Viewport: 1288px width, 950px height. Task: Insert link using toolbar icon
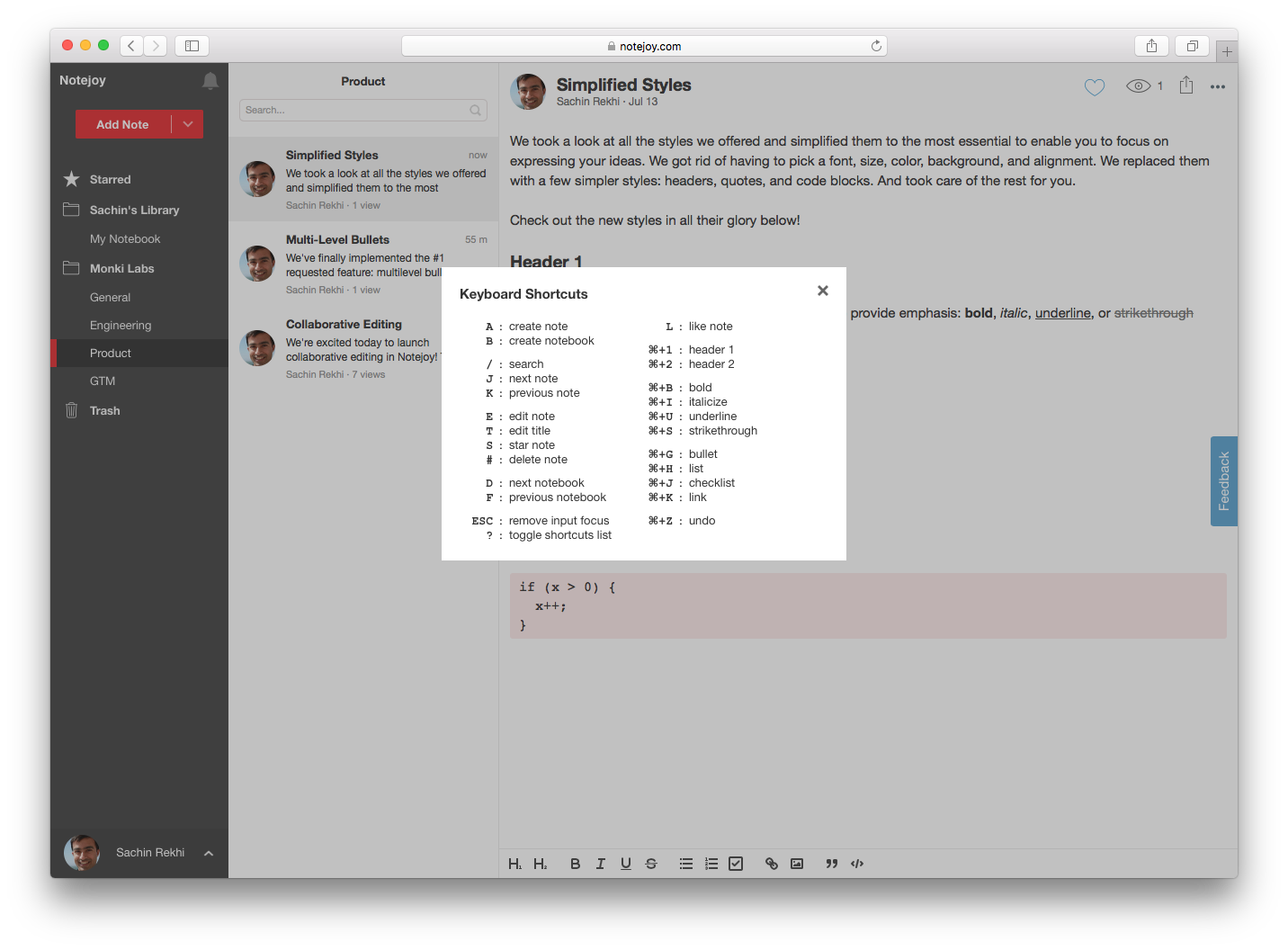(x=771, y=864)
